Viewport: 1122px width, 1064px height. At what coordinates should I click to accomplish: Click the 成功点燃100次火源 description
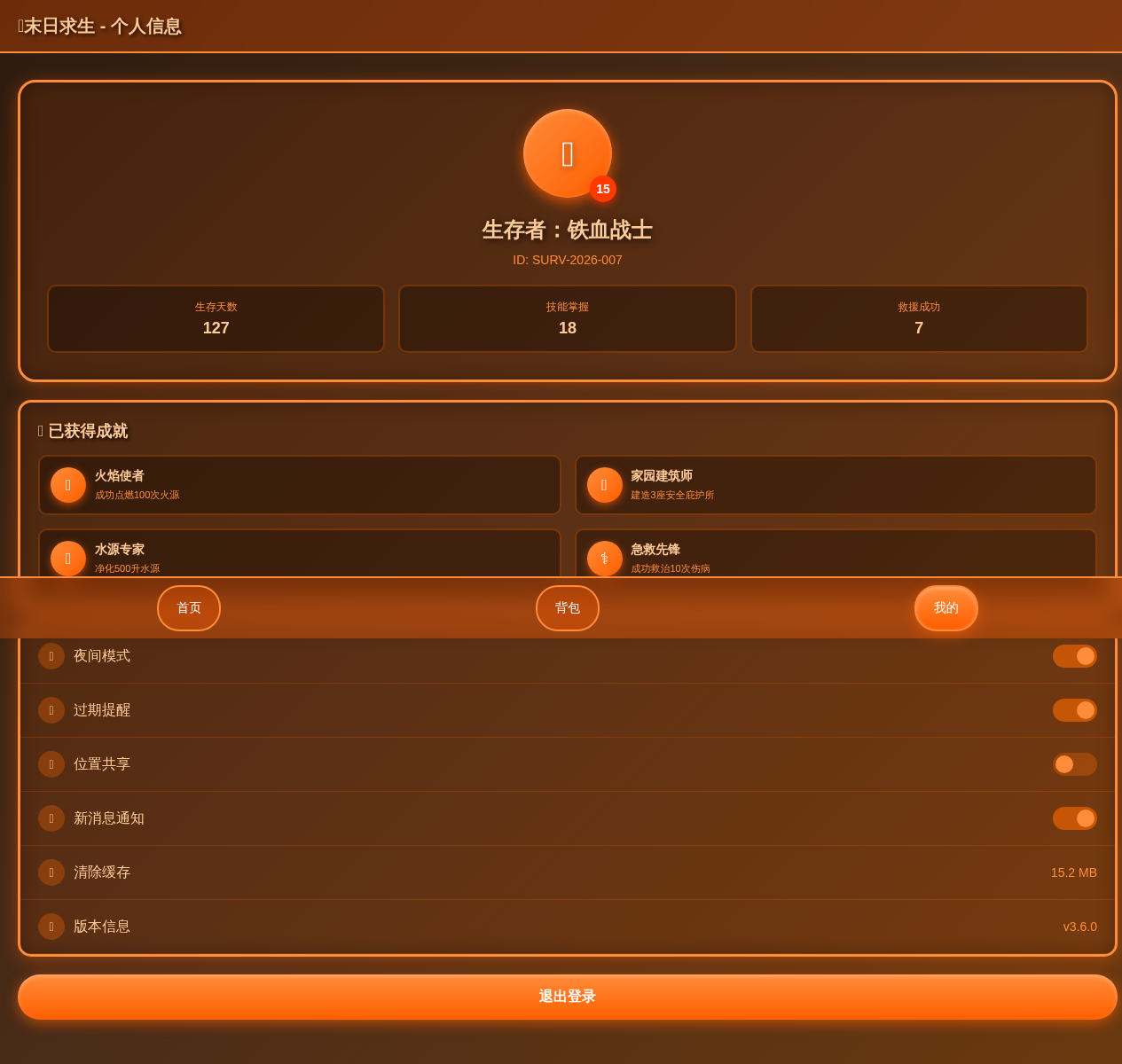click(x=137, y=495)
